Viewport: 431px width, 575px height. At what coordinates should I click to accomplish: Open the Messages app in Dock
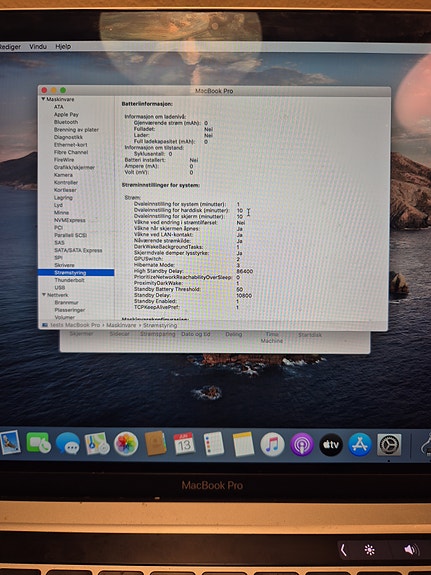68,443
